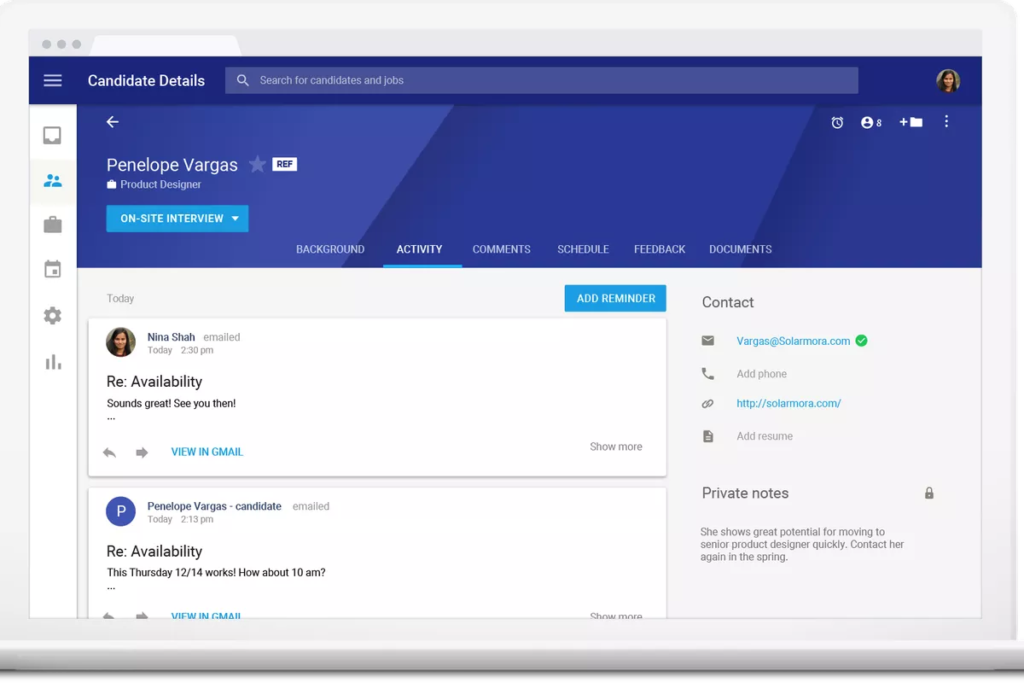The width and height of the screenshot is (1024, 683).
Task: Click 'Sounds great! See you then!' message
Action: tap(171, 404)
